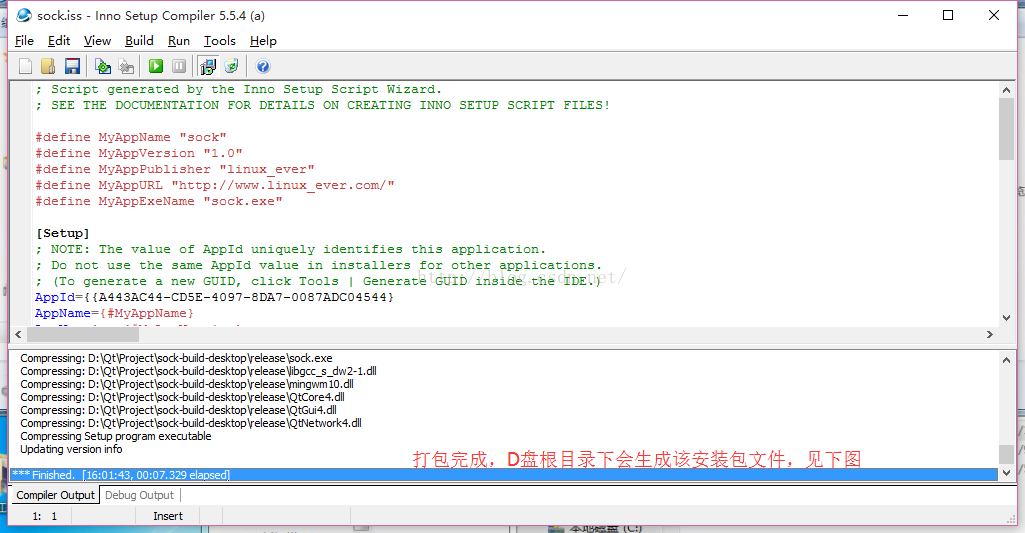Image resolution: width=1025 pixels, height=533 pixels.
Task: Click the editor vertical scrollbar thumb
Action: 1006,129
